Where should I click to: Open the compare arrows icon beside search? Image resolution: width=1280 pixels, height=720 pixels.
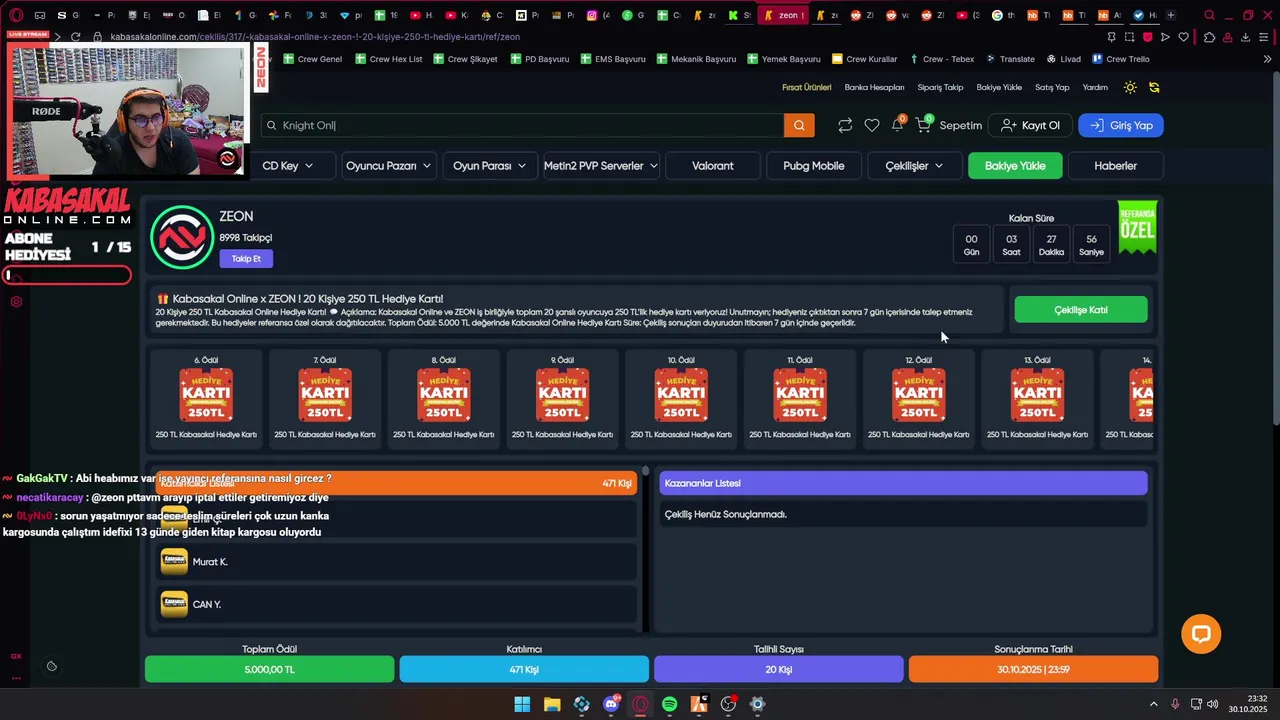[x=845, y=125]
